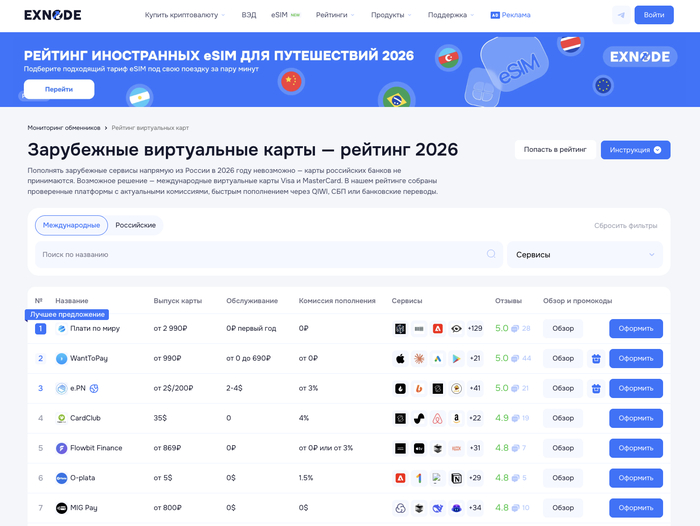The height and width of the screenshot is (526, 700).
Task: Switch to the Российские filter toggle
Action: [136, 225]
